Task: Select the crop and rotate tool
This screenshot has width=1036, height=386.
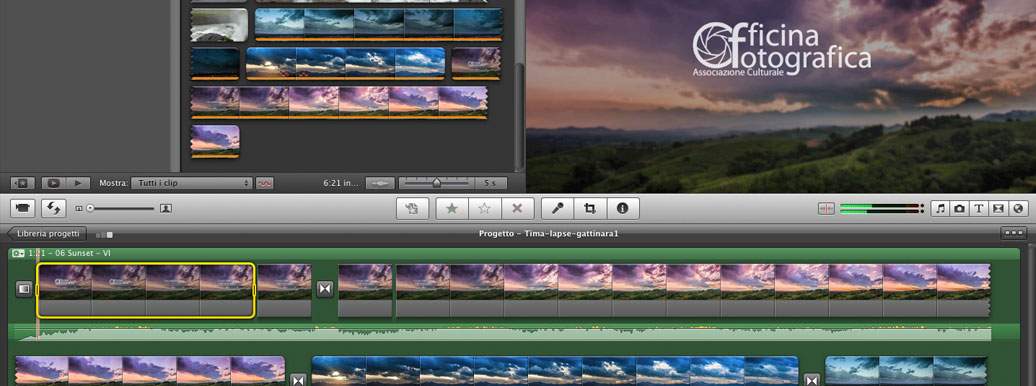Action: 590,209
